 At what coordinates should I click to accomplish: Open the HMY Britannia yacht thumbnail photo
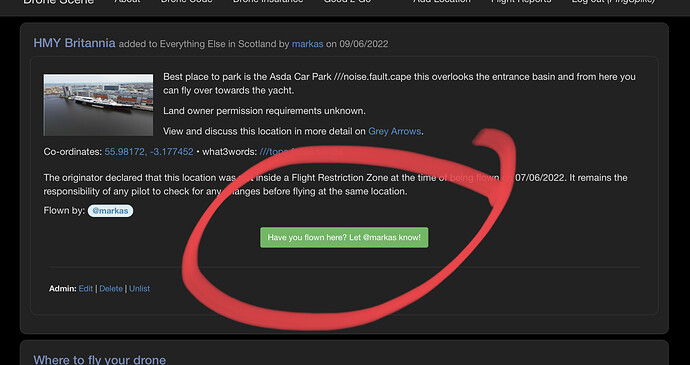pyautogui.click(x=98, y=105)
